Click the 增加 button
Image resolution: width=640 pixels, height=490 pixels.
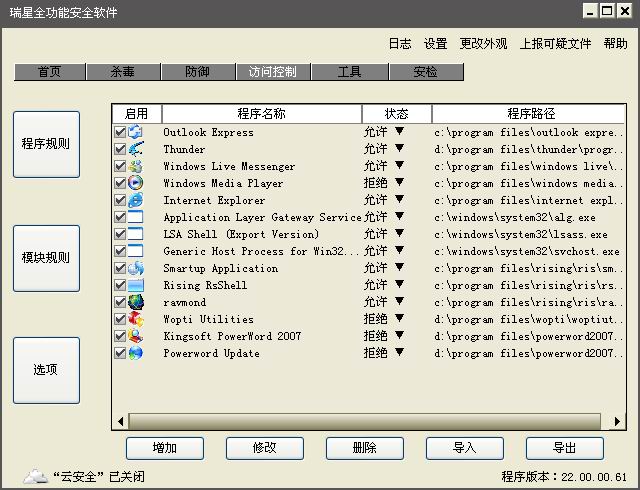tap(165, 448)
